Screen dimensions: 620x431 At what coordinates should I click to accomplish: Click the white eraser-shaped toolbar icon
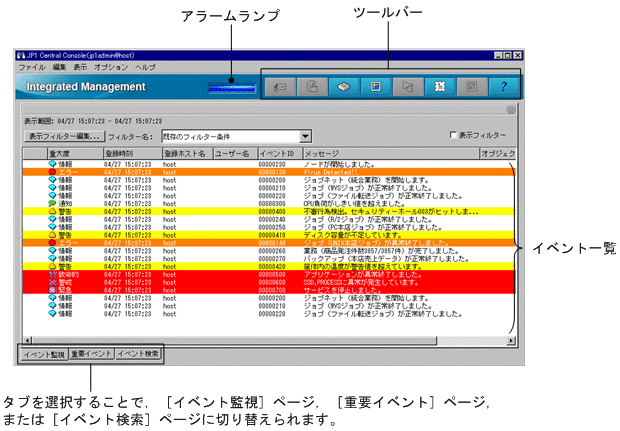[x=344, y=87]
